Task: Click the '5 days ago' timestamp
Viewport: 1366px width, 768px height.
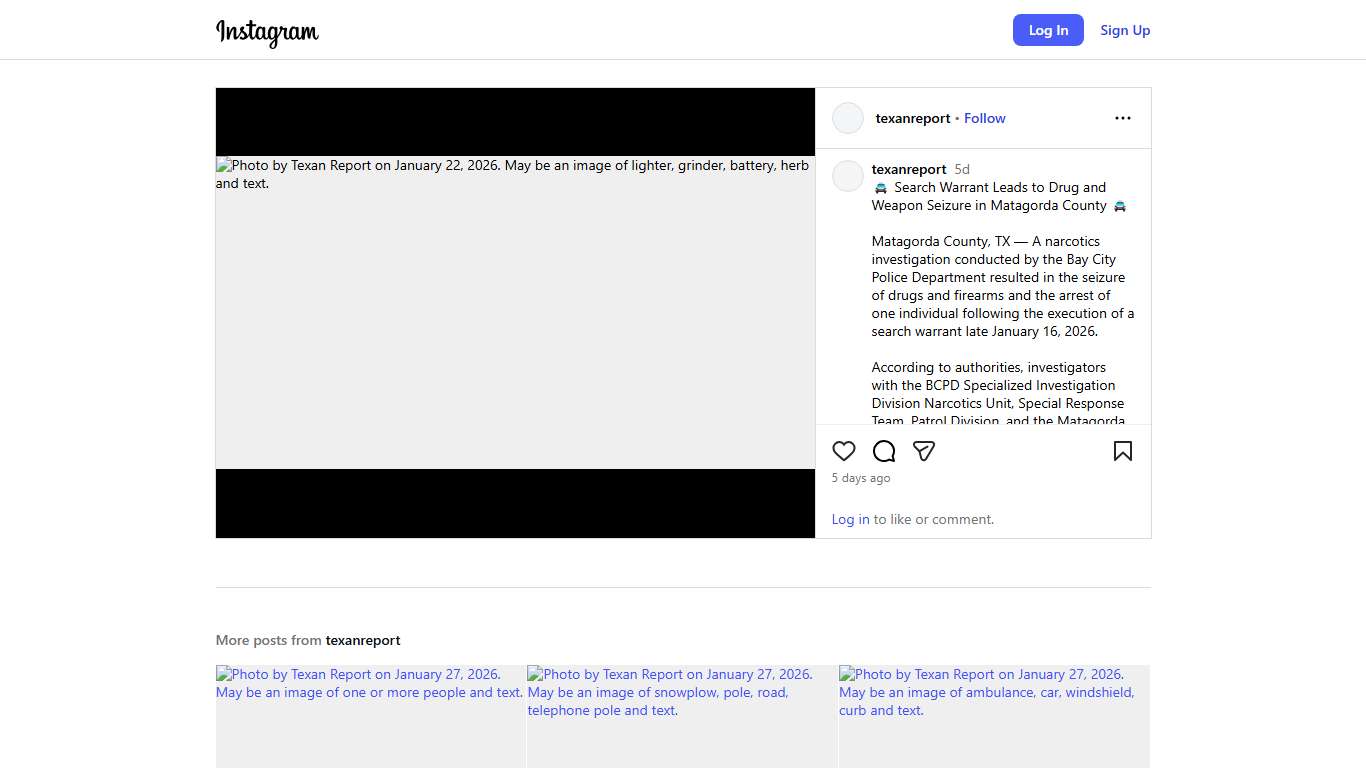Action: click(861, 478)
